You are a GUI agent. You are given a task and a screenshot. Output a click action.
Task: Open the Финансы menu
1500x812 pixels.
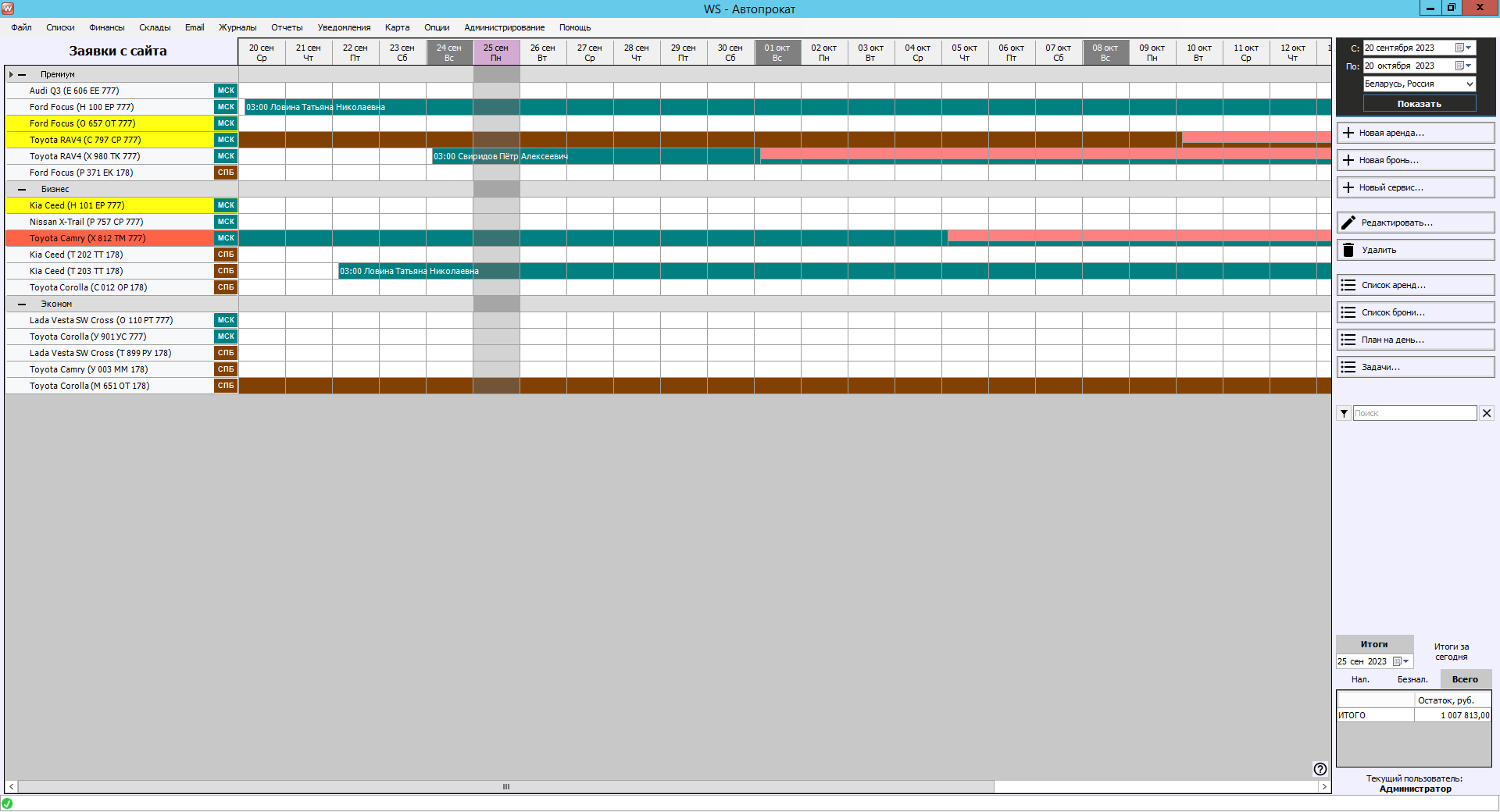(x=106, y=27)
